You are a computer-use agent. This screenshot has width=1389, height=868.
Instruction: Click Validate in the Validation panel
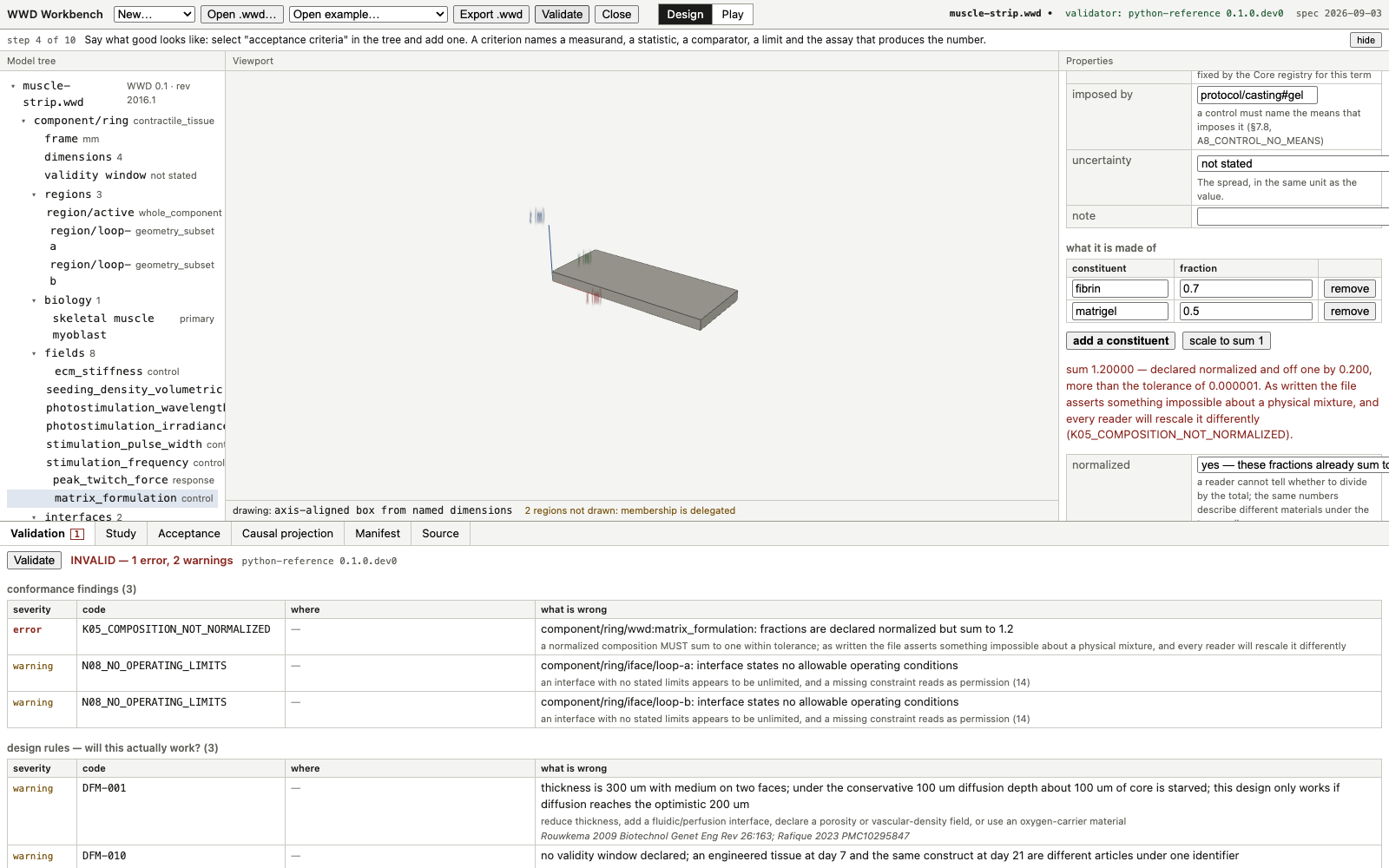(x=34, y=561)
